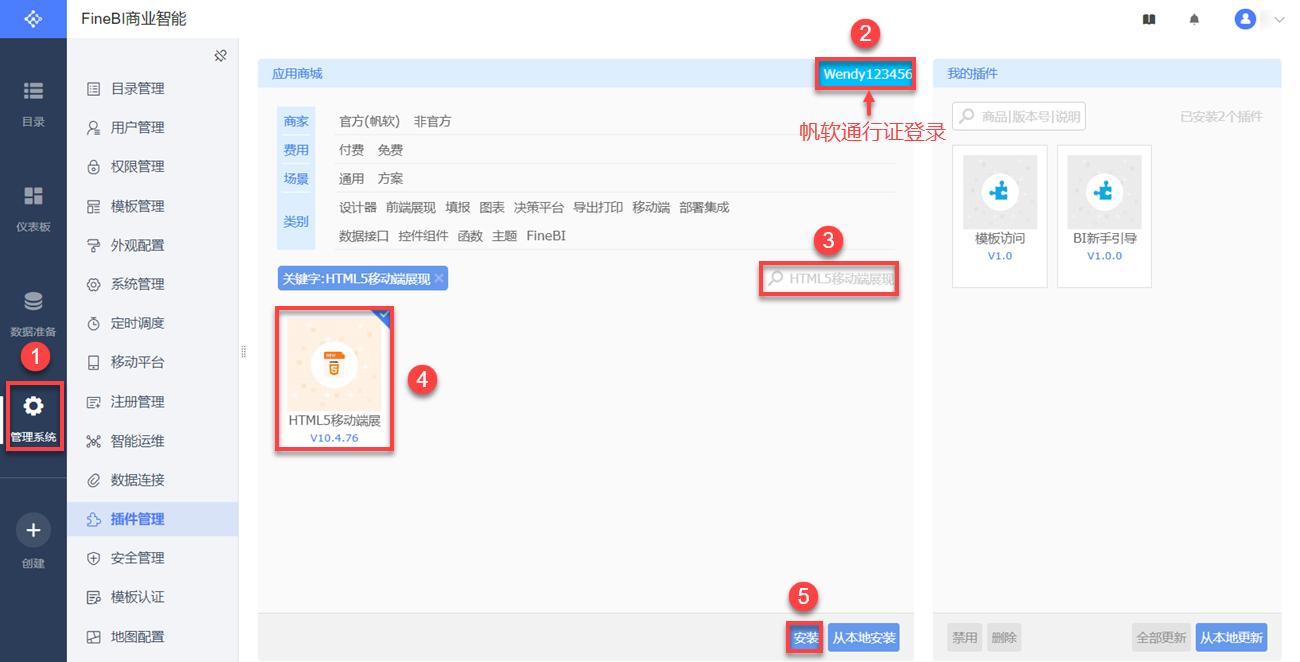Remove the HTML5移动端展现 keyword tag
This screenshot has height=662, width=1300.
(x=439, y=279)
